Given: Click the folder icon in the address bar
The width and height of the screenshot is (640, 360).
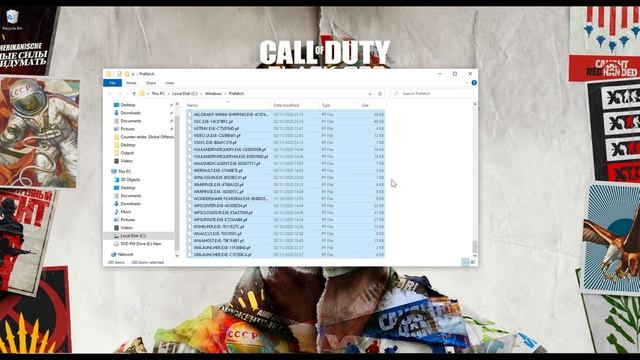Looking at the screenshot, I should (142, 93).
